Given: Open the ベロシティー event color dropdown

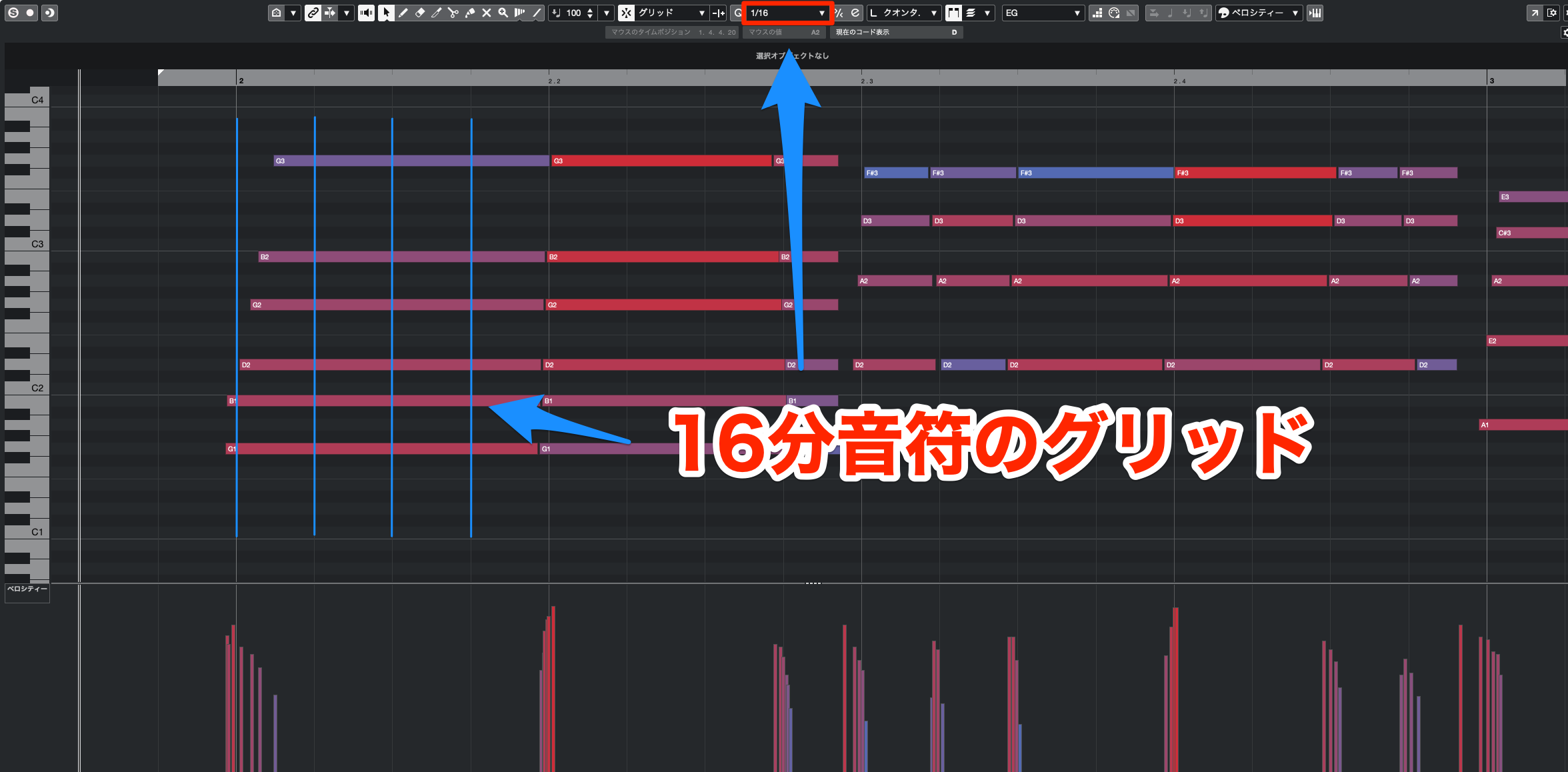Looking at the screenshot, I should coord(1259,13).
